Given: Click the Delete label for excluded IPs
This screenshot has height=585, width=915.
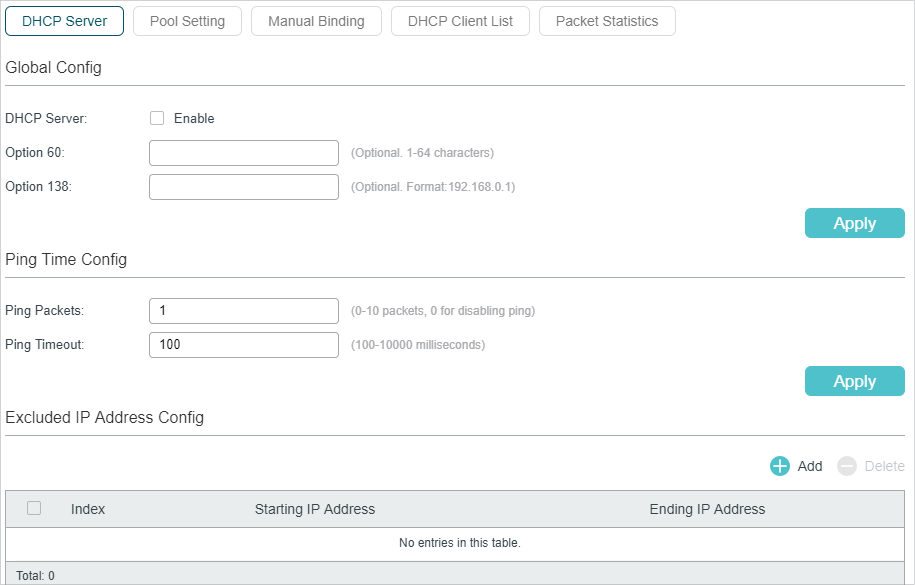Looking at the screenshot, I should pos(885,466).
